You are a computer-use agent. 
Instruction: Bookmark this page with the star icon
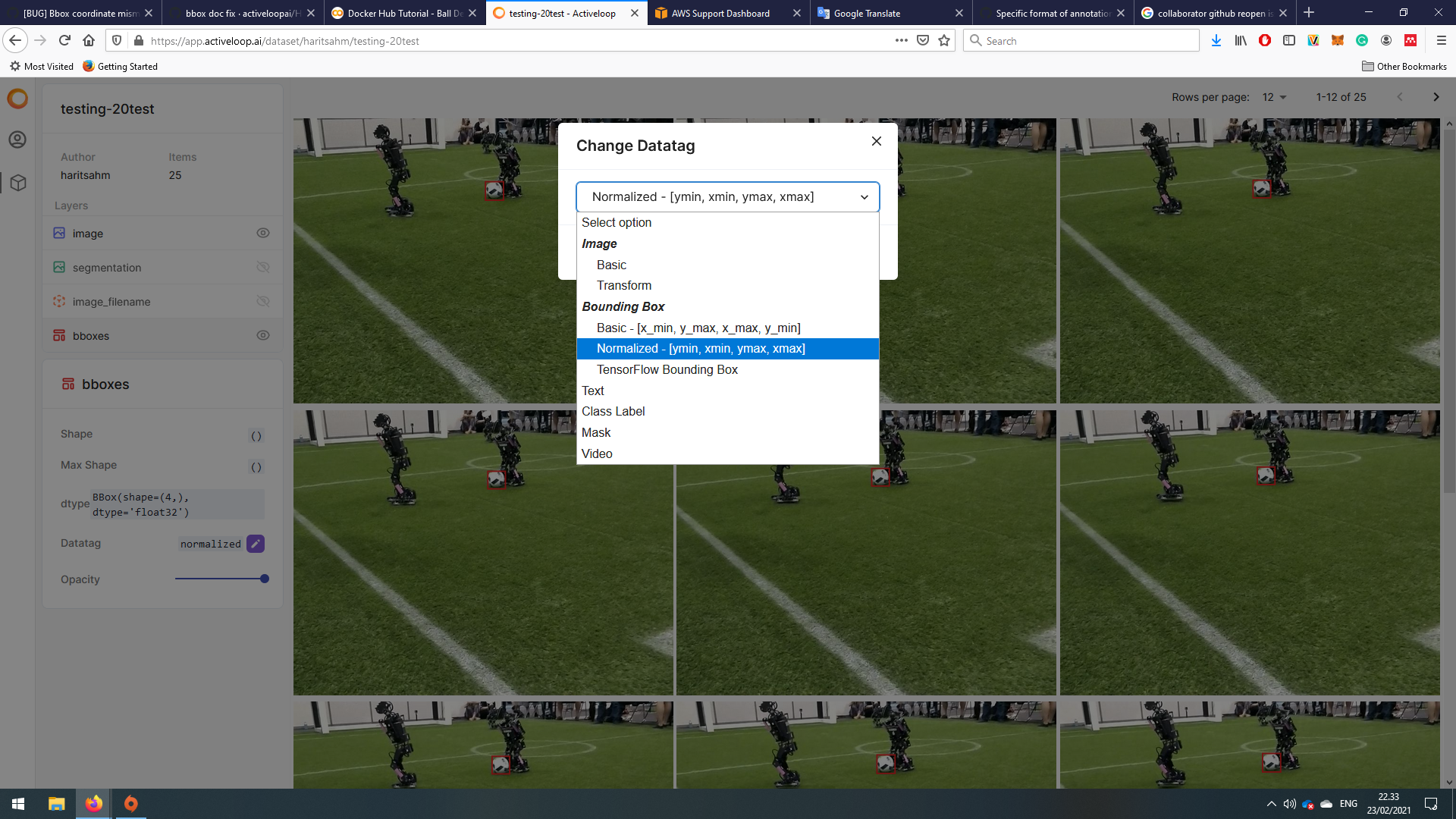tap(944, 40)
